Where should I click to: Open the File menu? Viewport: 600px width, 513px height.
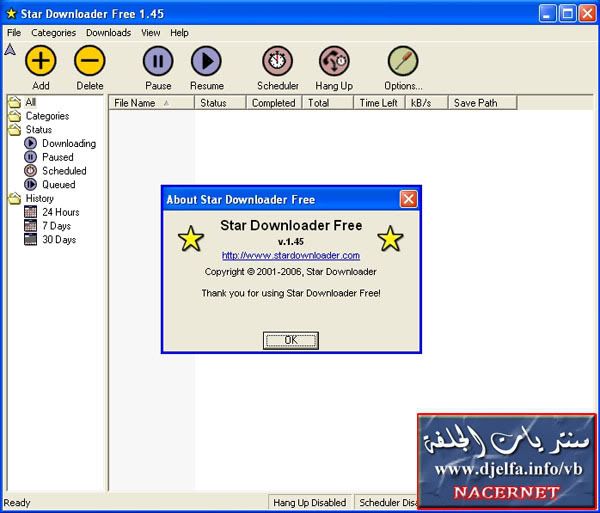click(14, 33)
